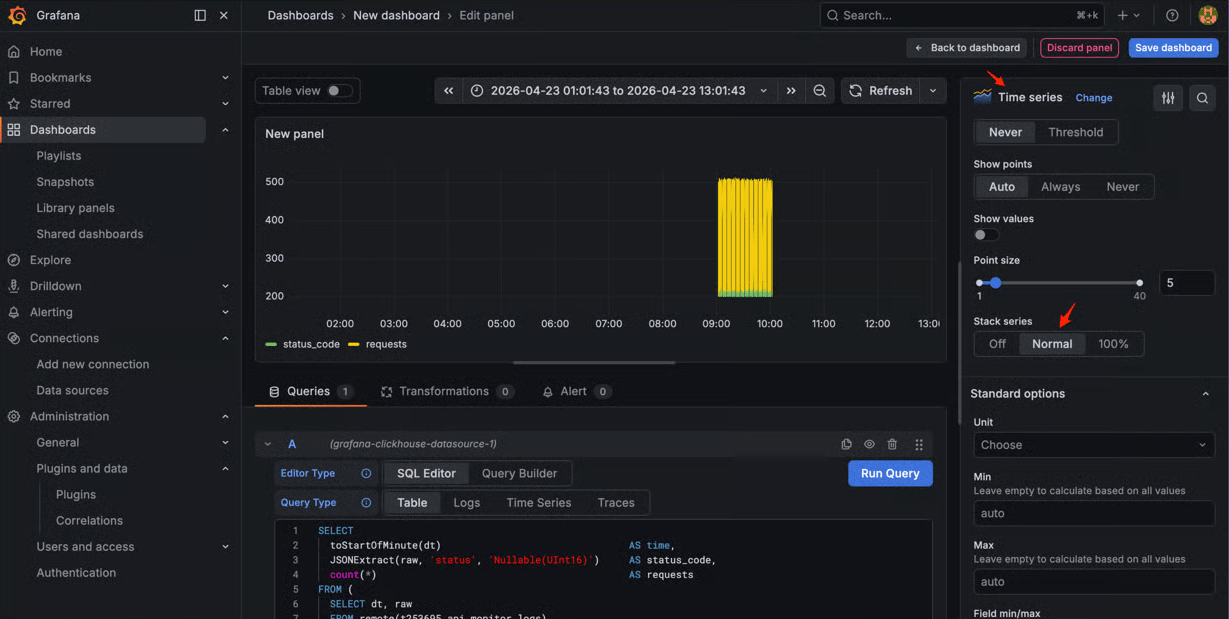Open the Refresh interval dropdown arrow

click(x=933, y=90)
